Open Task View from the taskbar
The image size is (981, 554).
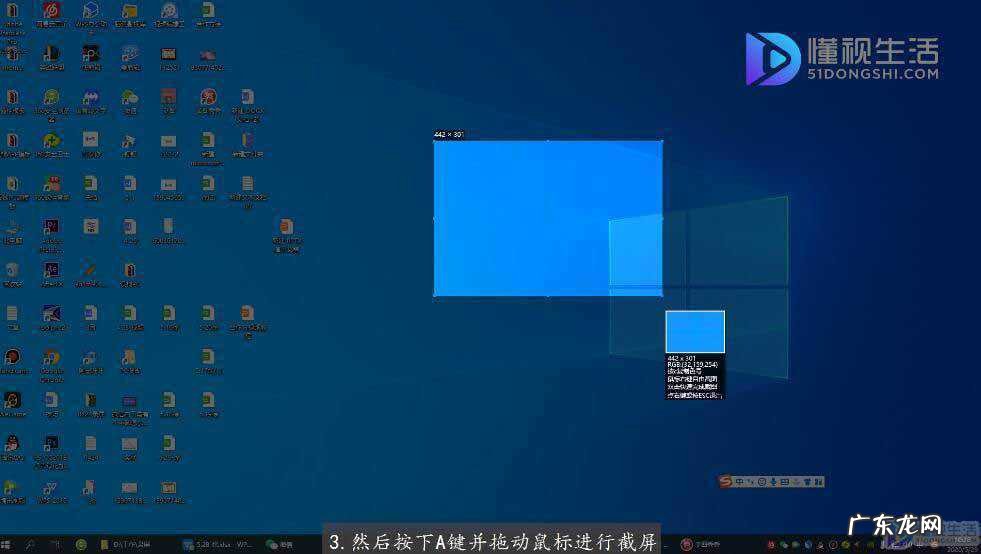pyautogui.click(x=55, y=545)
